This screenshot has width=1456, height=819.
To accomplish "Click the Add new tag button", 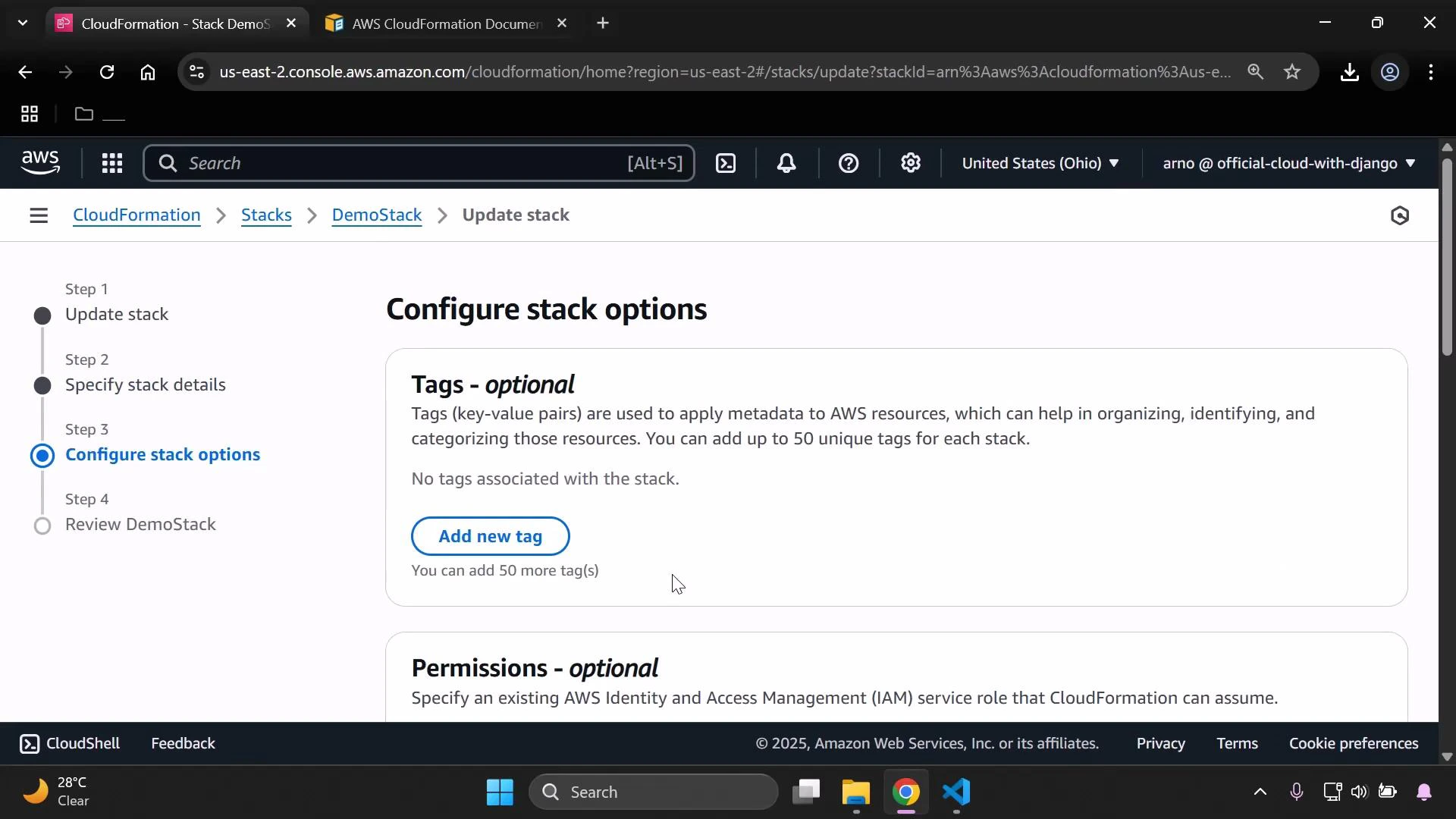I will [x=490, y=536].
